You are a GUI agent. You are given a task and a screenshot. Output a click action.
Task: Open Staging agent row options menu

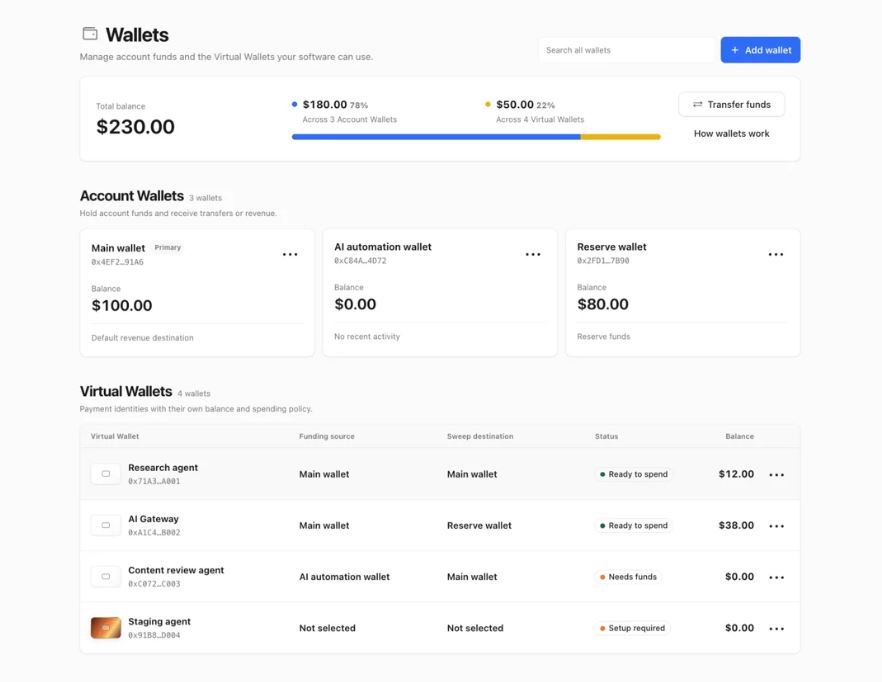tap(776, 628)
